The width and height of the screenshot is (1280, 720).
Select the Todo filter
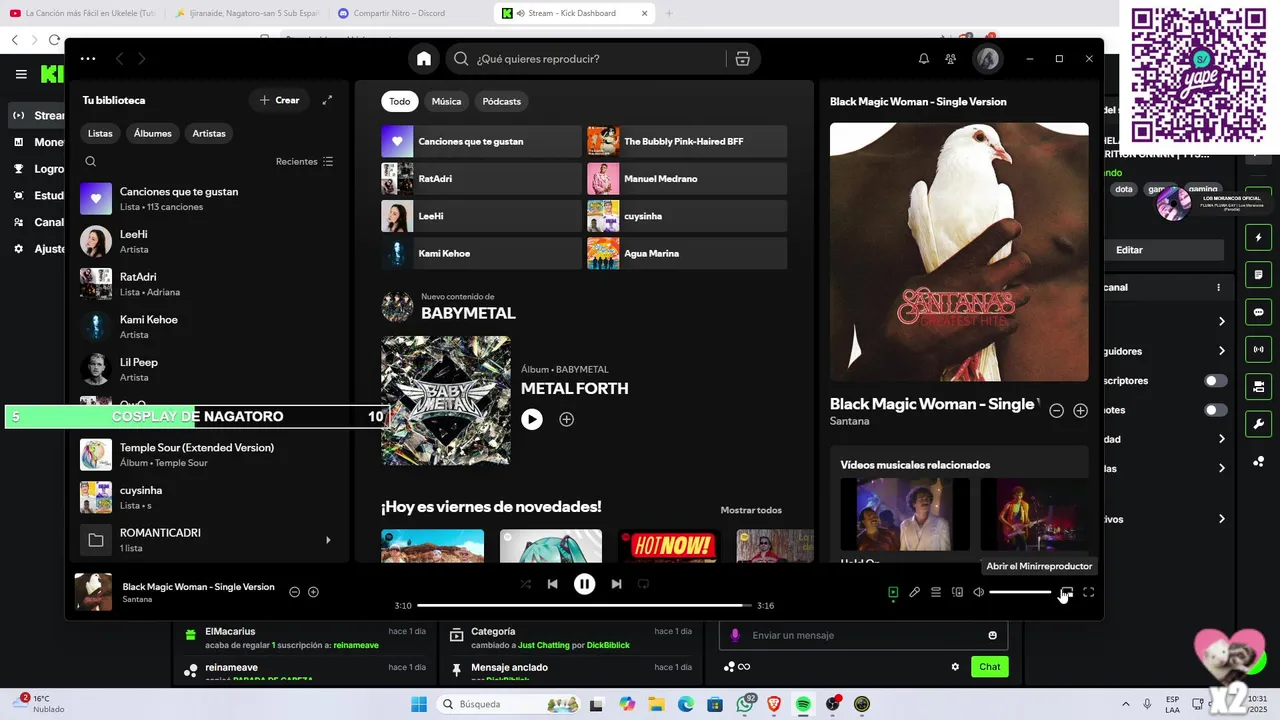400,101
